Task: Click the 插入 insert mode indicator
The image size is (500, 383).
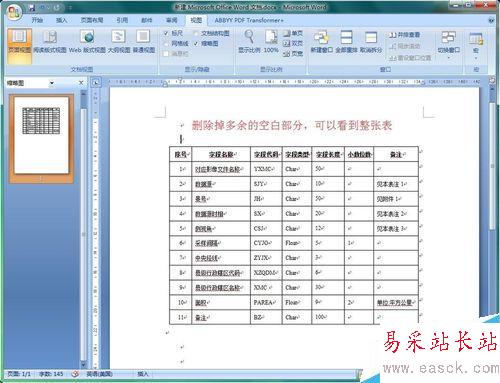Action: pyautogui.click(x=143, y=374)
